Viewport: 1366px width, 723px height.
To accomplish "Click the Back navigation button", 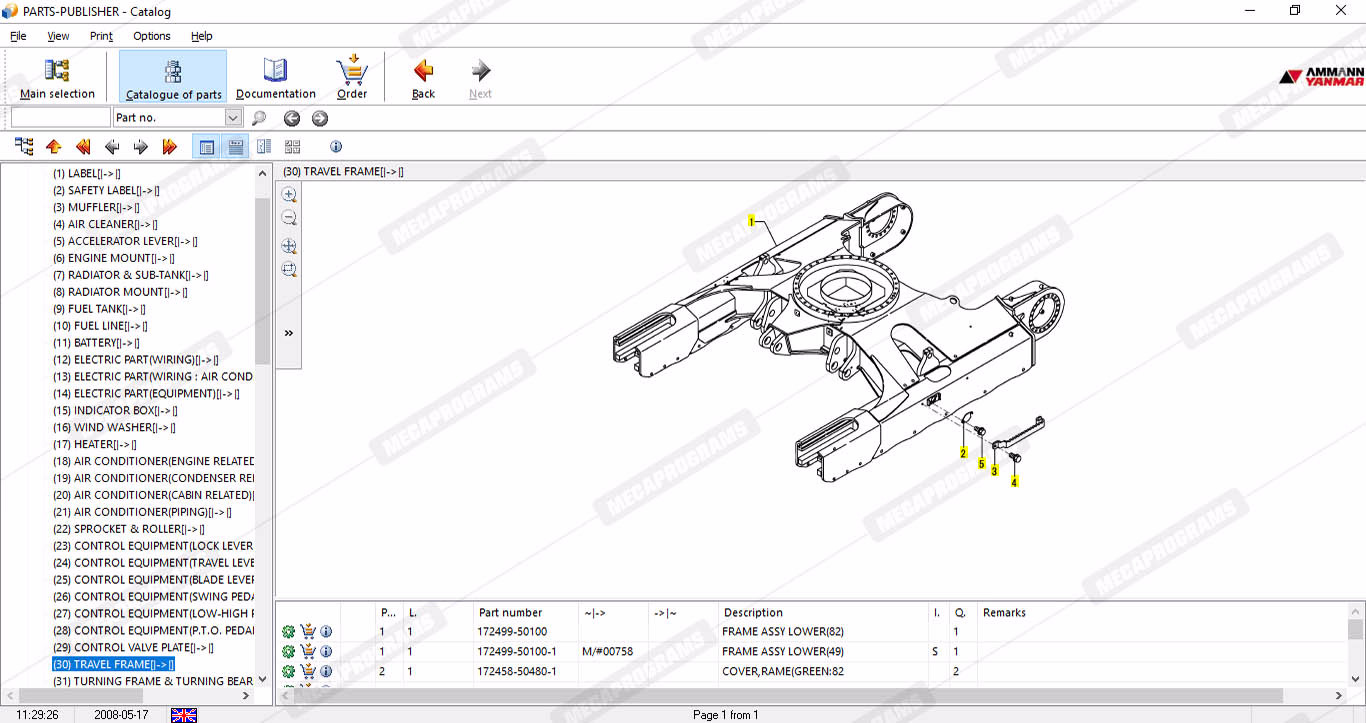I will pyautogui.click(x=423, y=77).
